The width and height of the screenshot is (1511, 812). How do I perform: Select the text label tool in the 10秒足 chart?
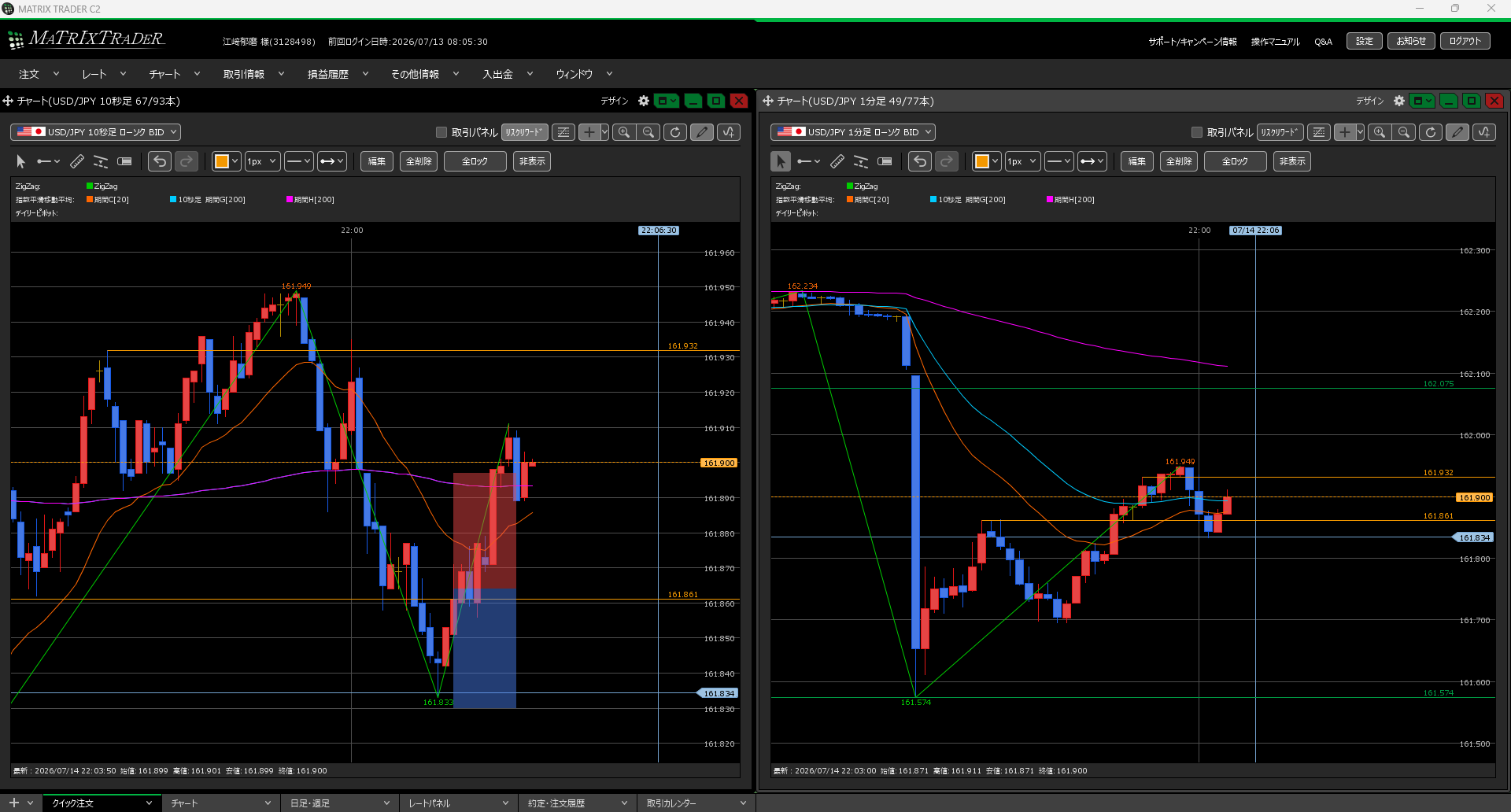pyautogui.click(x=124, y=161)
